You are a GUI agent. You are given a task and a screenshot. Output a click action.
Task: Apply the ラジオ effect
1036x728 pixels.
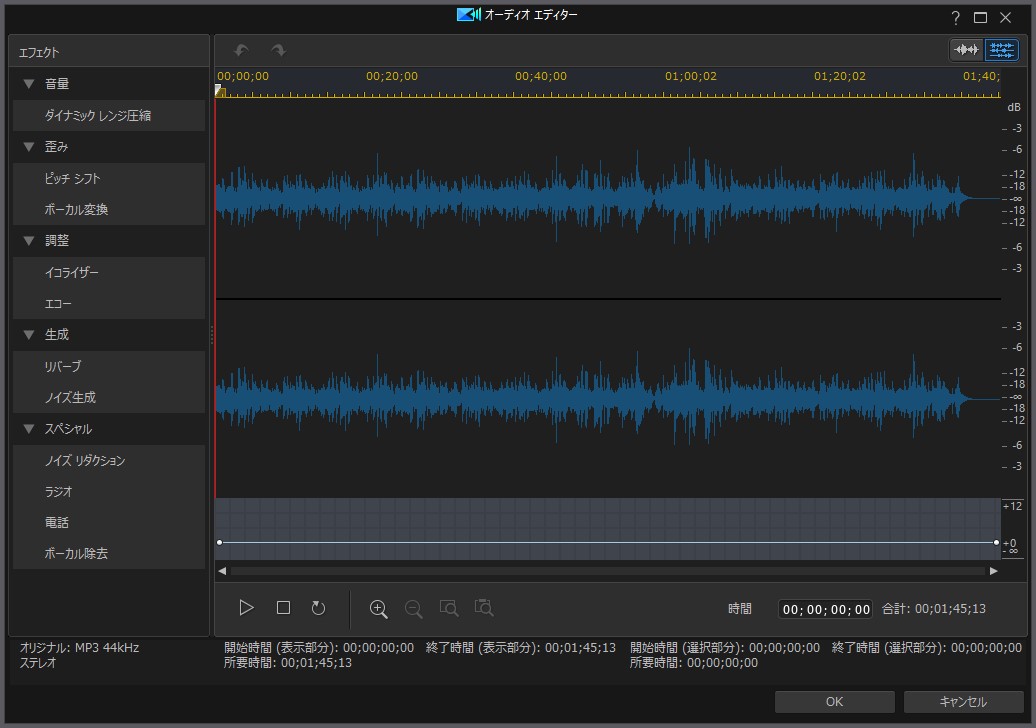[x=109, y=491]
